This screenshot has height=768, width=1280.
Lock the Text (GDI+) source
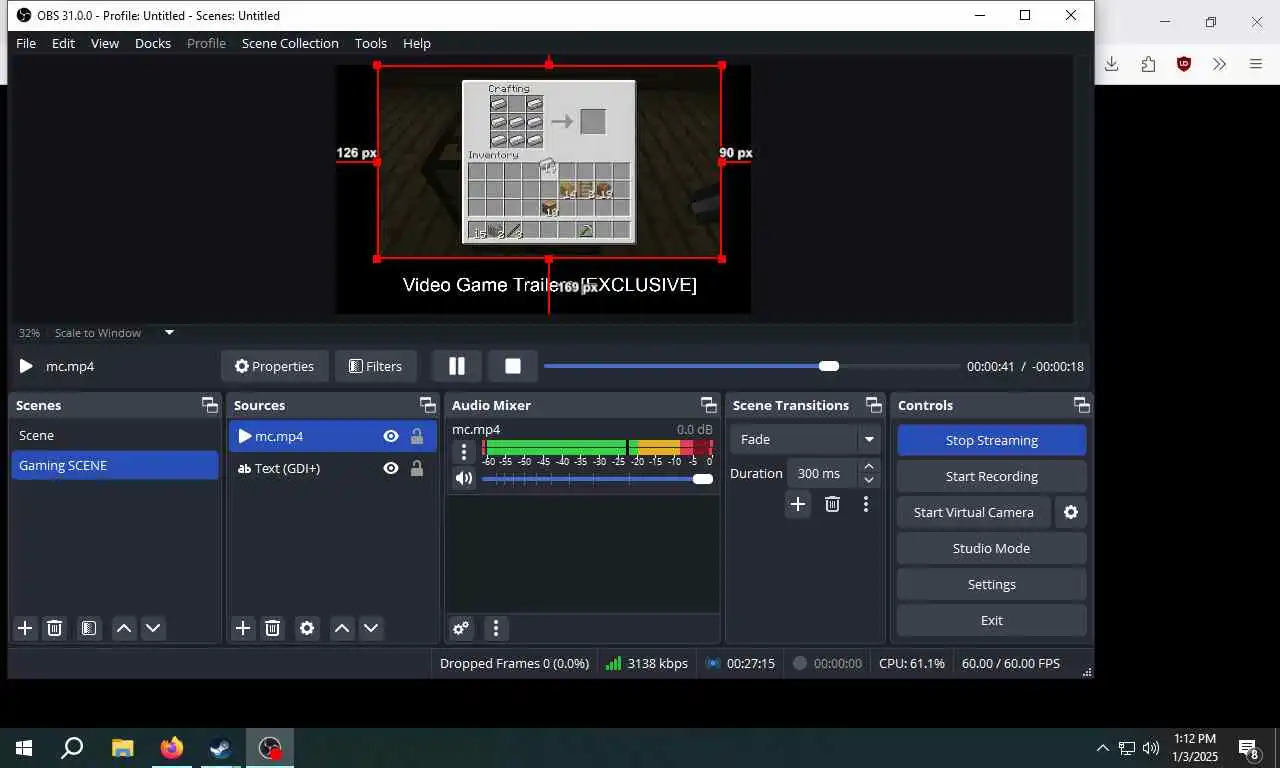[417, 468]
